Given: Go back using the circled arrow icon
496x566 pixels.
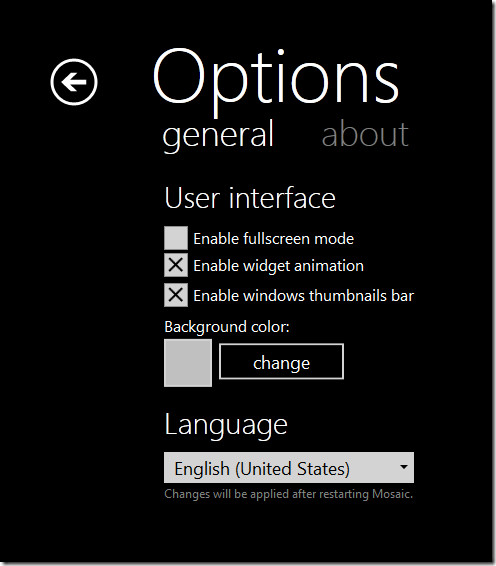Looking at the screenshot, I should [74, 82].
